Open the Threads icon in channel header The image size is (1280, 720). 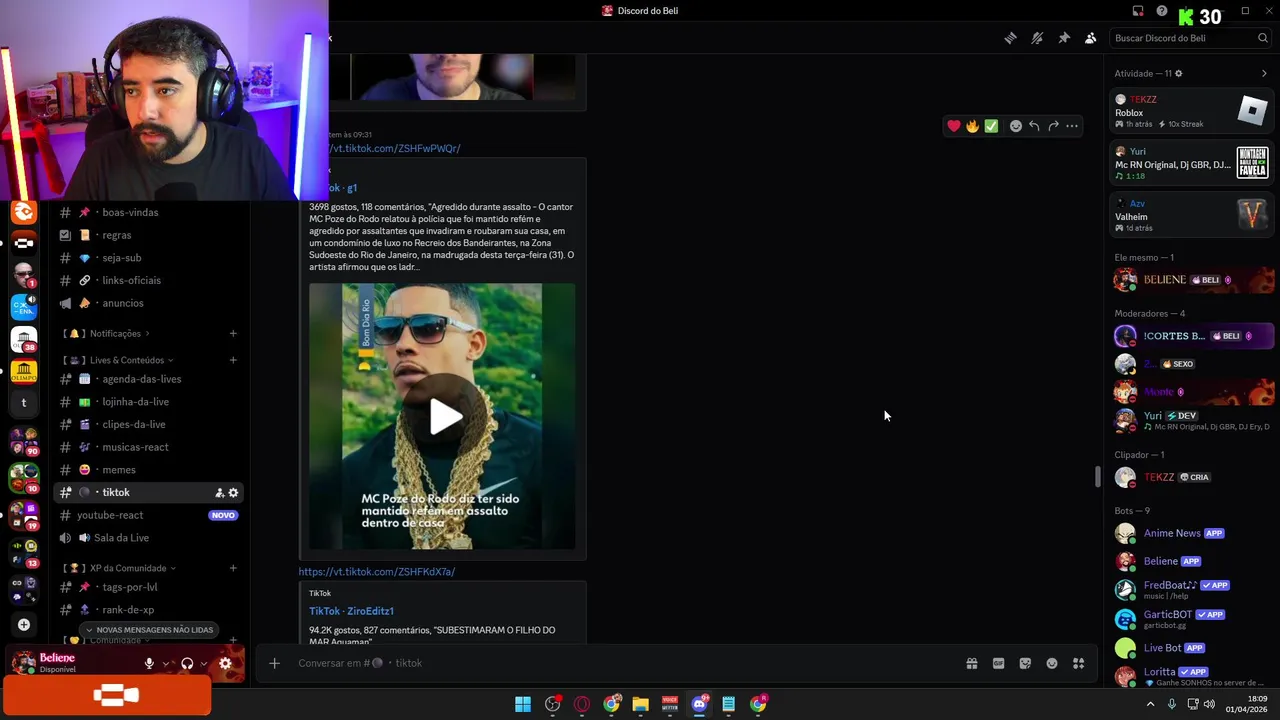(x=1010, y=38)
